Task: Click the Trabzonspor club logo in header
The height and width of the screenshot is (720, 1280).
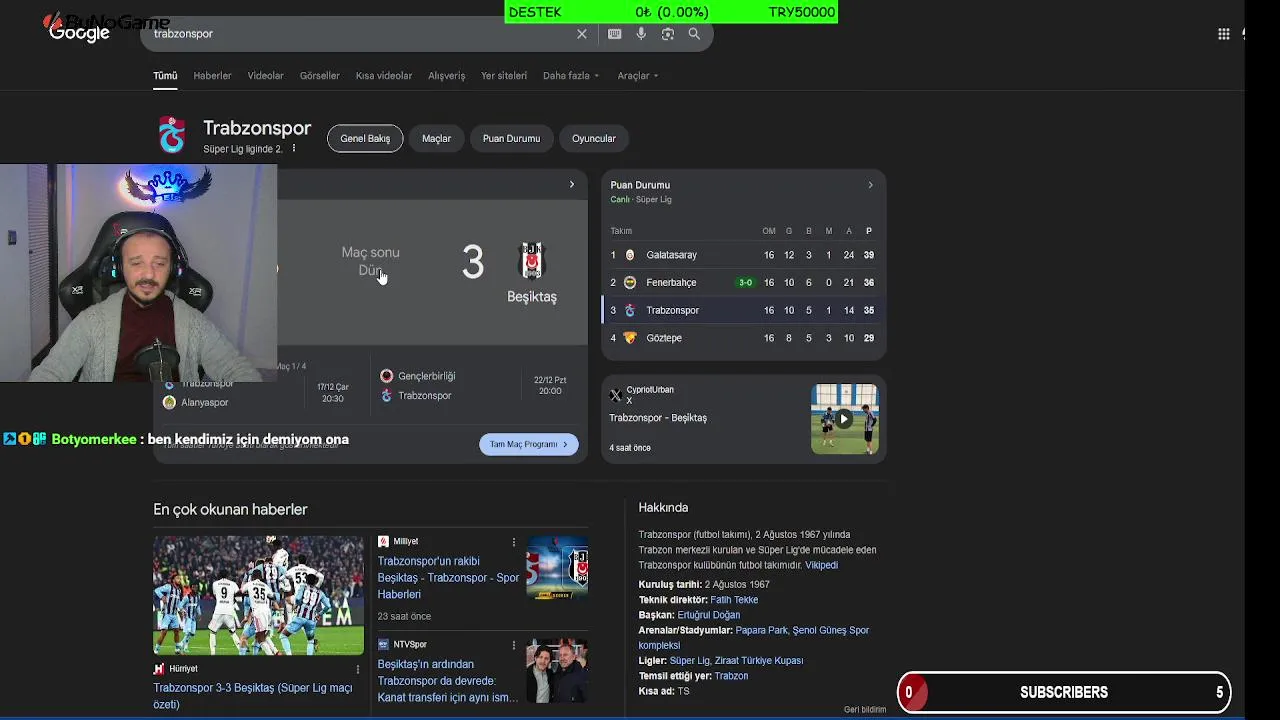Action: coord(172,135)
